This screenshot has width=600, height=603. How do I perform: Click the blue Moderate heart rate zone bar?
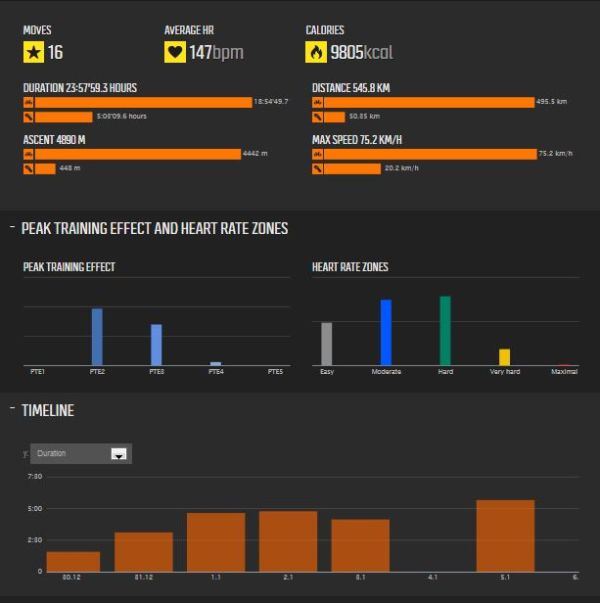[386, 333]
